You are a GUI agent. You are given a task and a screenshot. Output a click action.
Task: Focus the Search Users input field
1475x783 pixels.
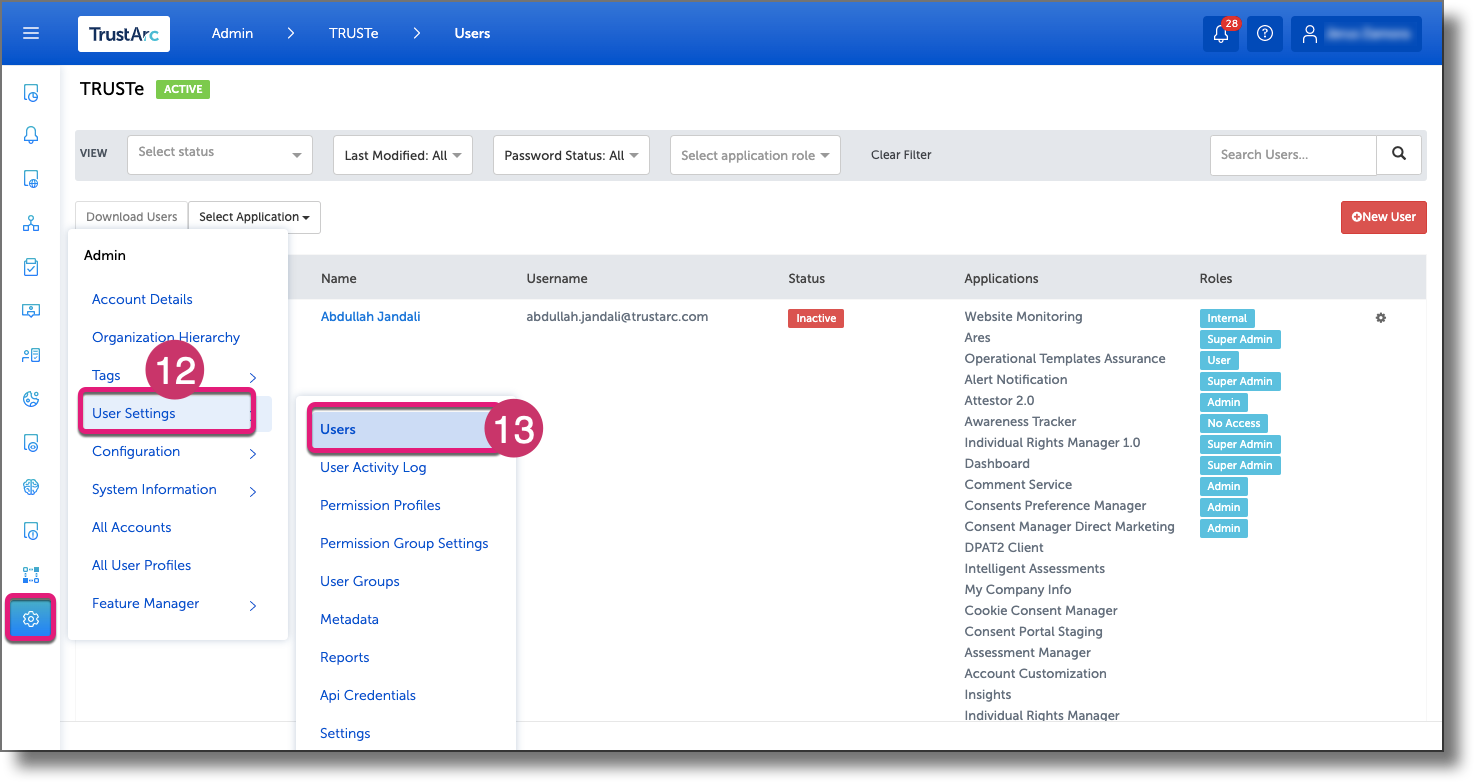1293,155
